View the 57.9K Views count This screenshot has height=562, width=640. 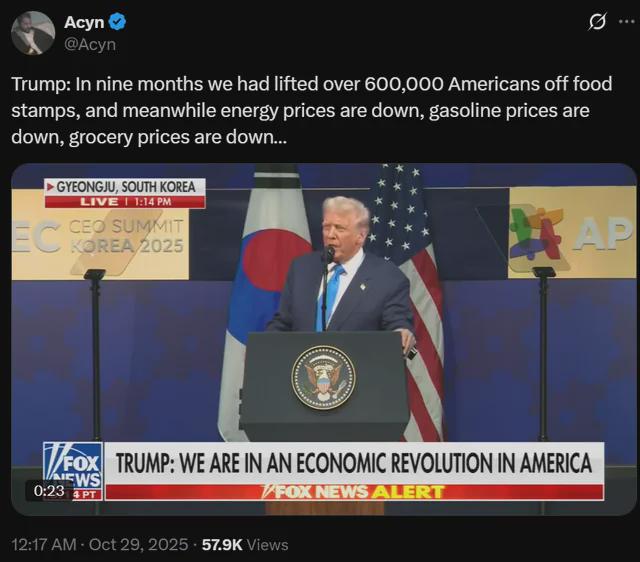pyautogui.click(x=245, y=544)
